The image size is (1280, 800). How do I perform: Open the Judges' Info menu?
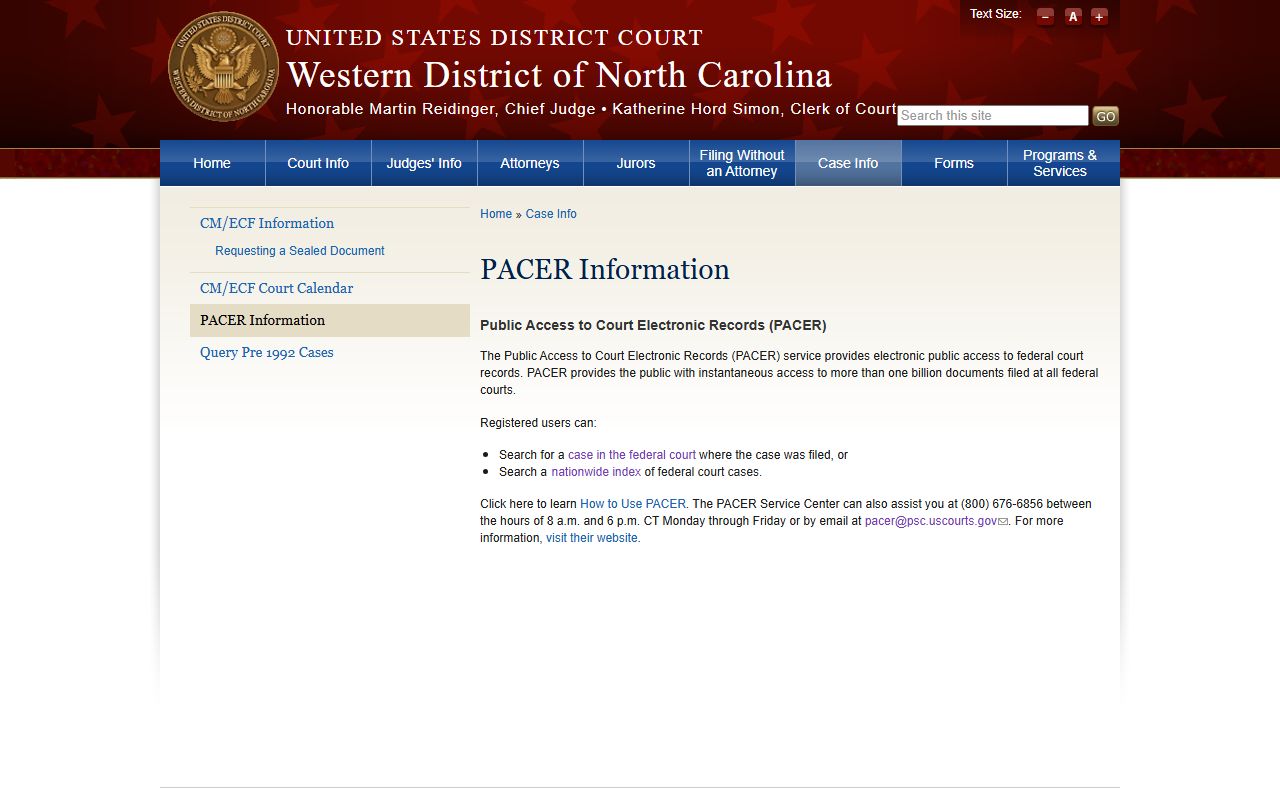(424, 163)
